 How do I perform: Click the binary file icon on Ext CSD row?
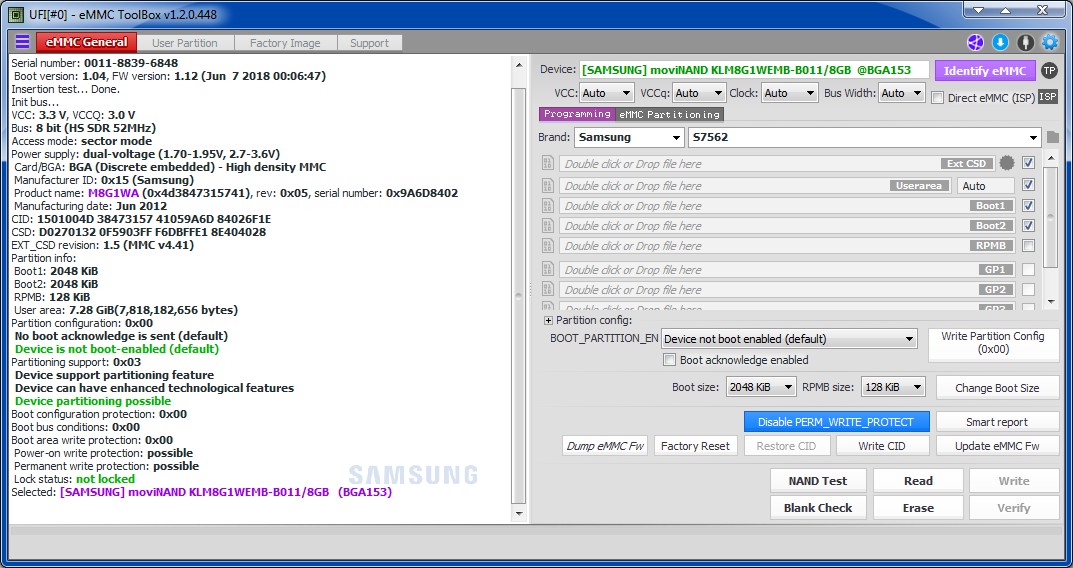[547, 163]
